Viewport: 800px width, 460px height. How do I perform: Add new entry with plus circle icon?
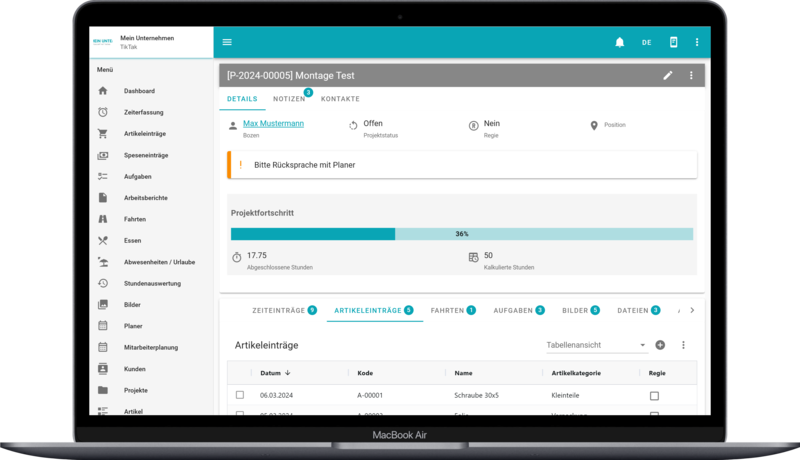pyautogui.click(x=660, y=345)
